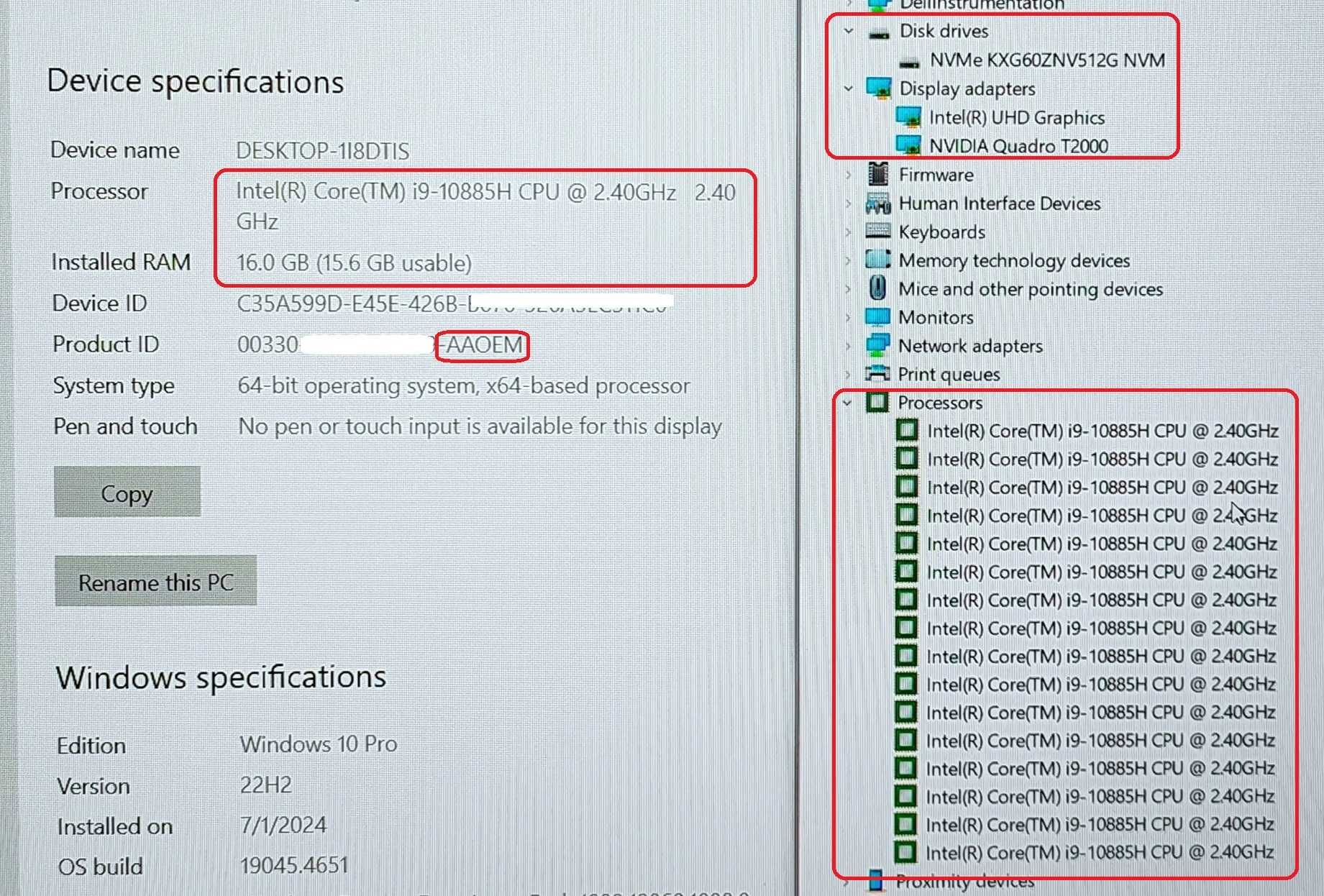The height and width of the screenshot is (896, 1324).
Task: Click the Pen and touch value text
Action: coord(480,426)
